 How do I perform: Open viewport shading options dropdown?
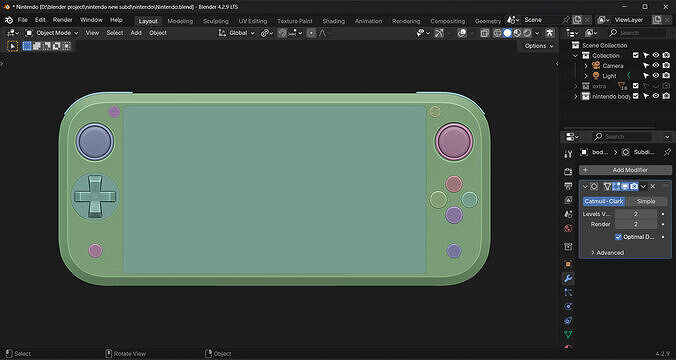537,33
